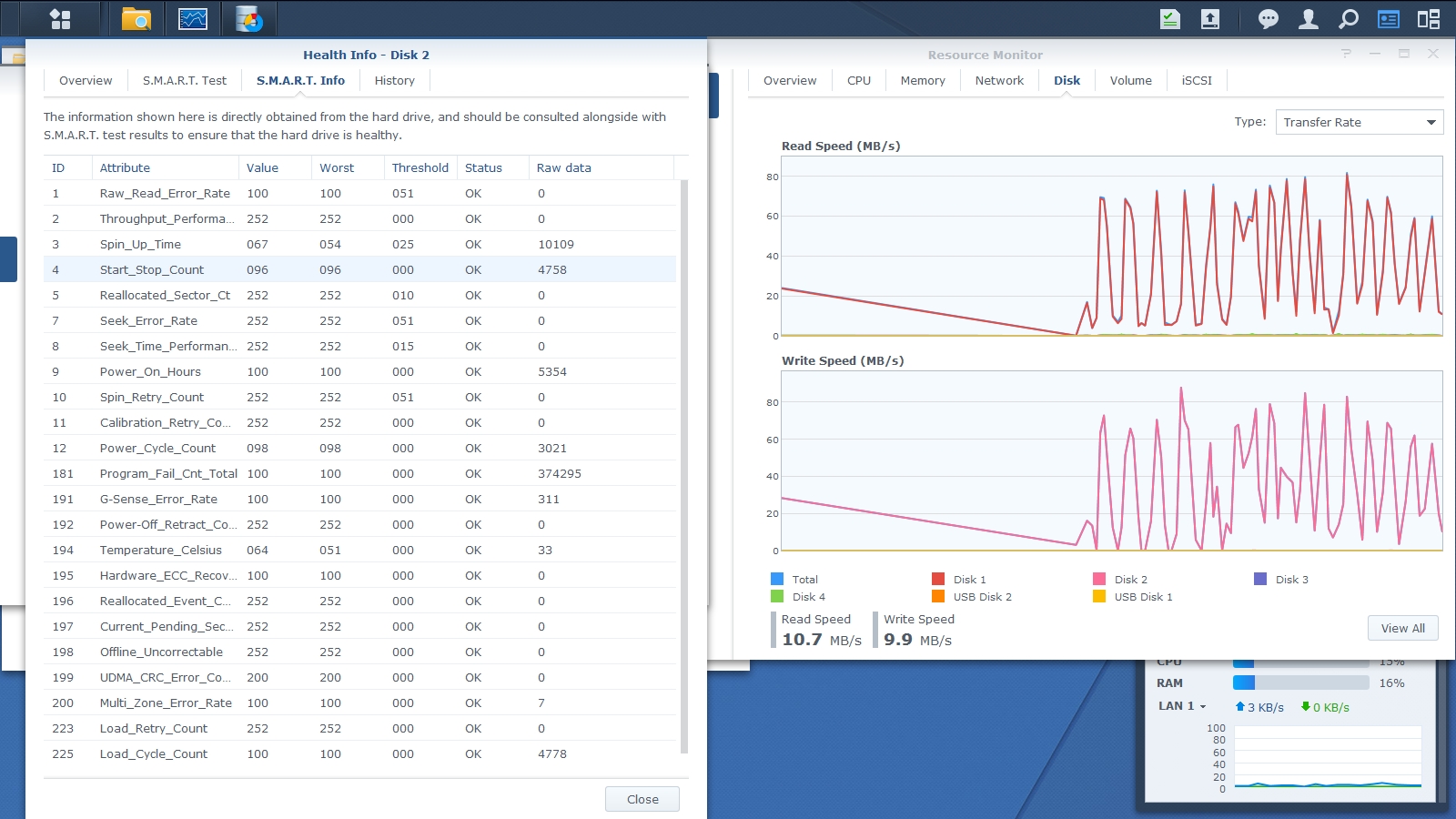Open the Volume tab

(x=1130, y=80)
